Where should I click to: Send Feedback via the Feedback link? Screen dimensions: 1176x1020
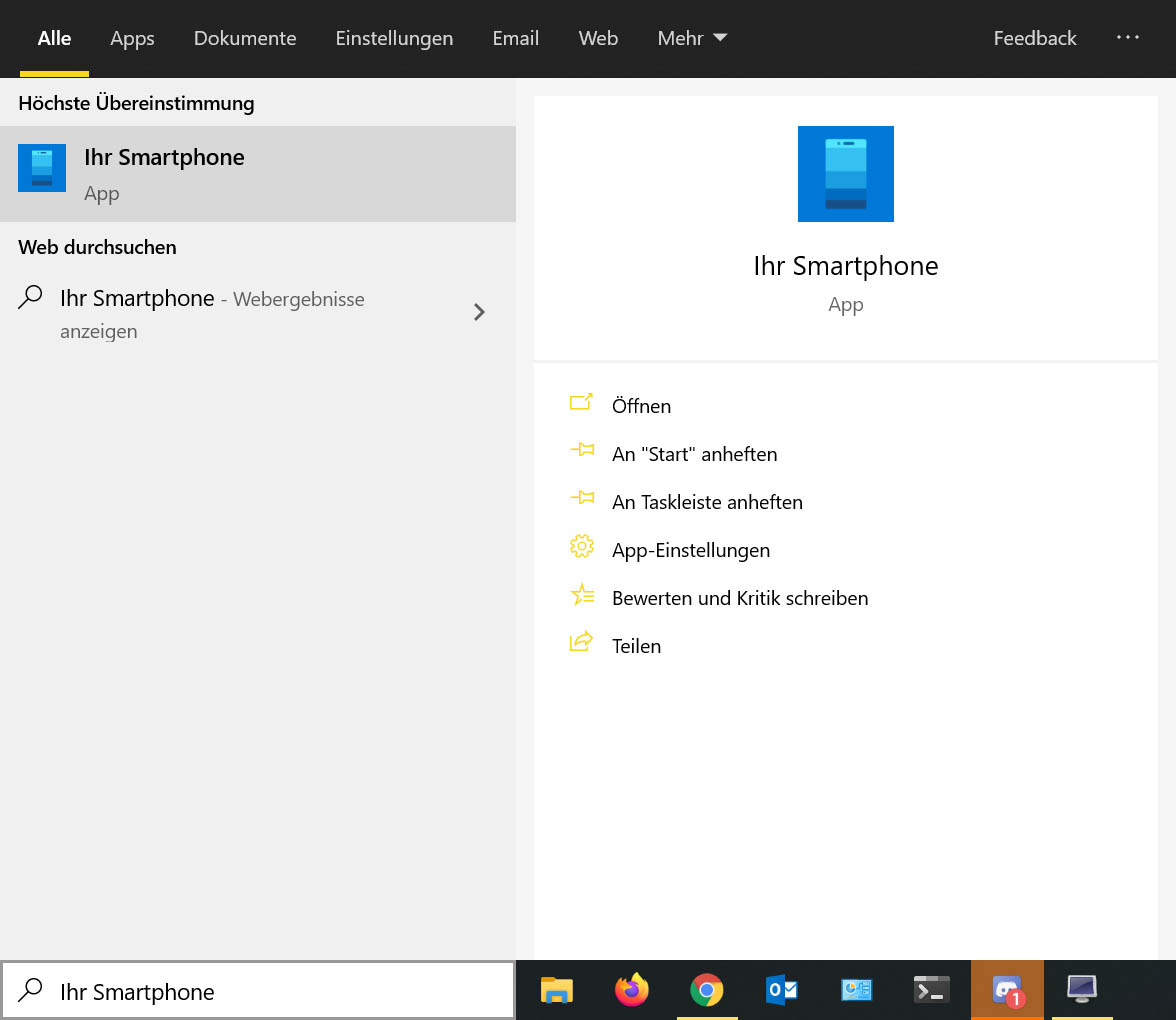[x=1035, y=38]
